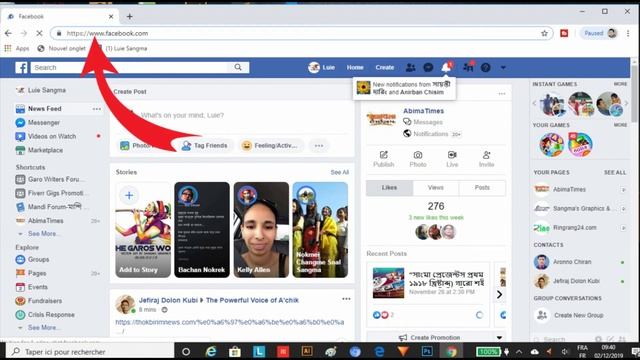
Task: Switch to the Views tab
Action: coord(436,188)
